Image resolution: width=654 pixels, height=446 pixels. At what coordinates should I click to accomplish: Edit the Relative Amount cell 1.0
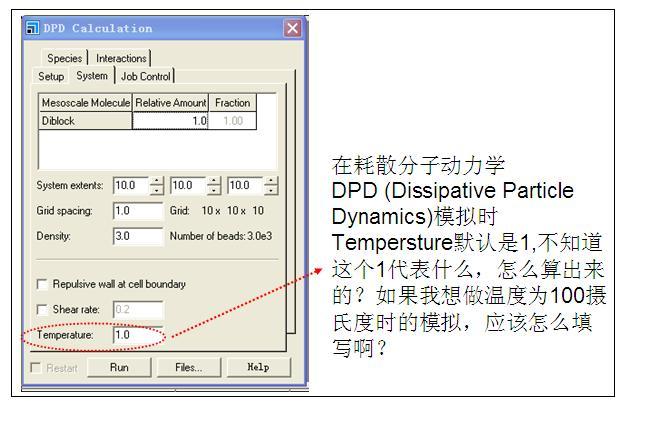pos(171,121)
